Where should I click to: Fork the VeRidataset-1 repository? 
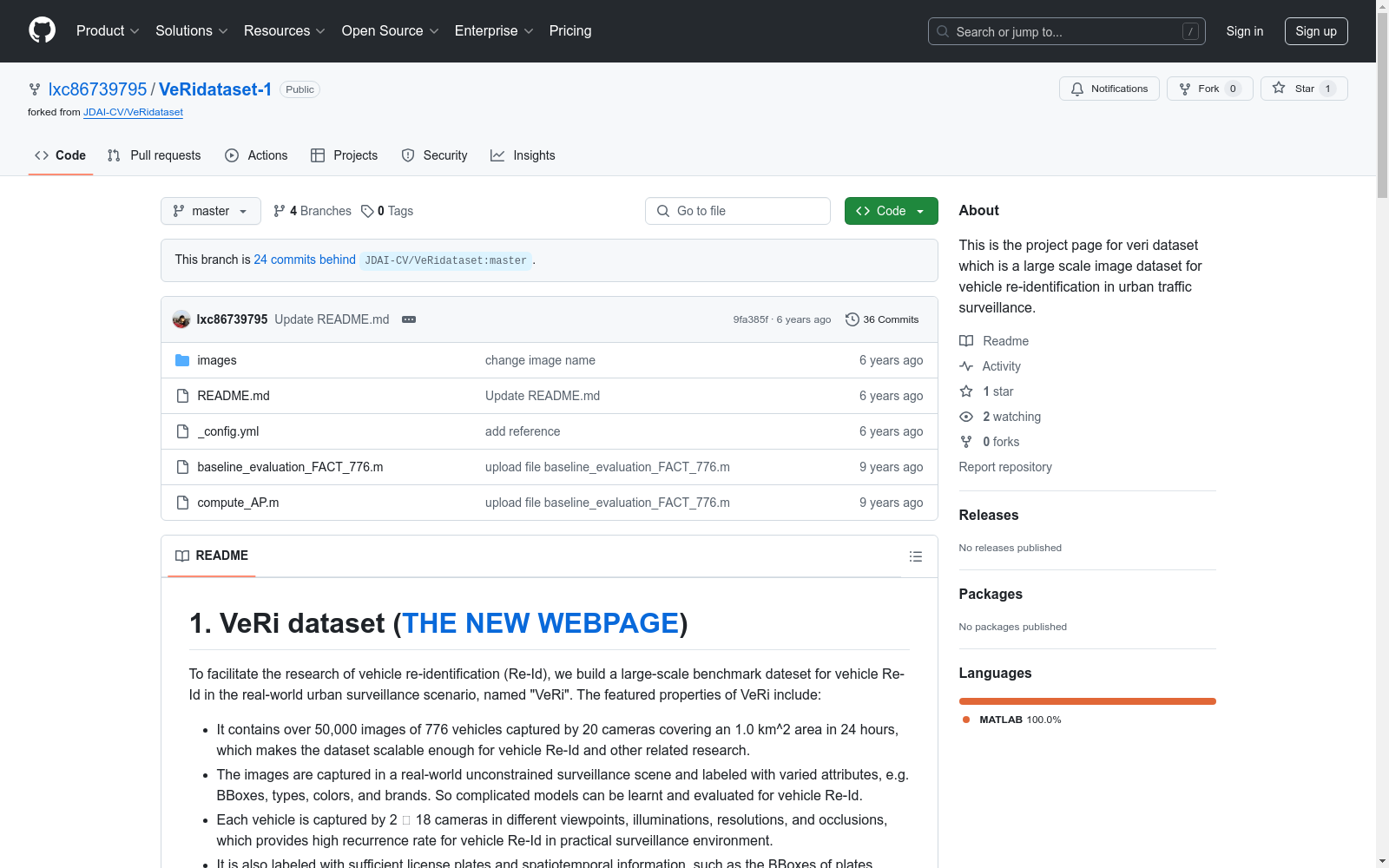pyautogui.click(x=1210, y=89)
